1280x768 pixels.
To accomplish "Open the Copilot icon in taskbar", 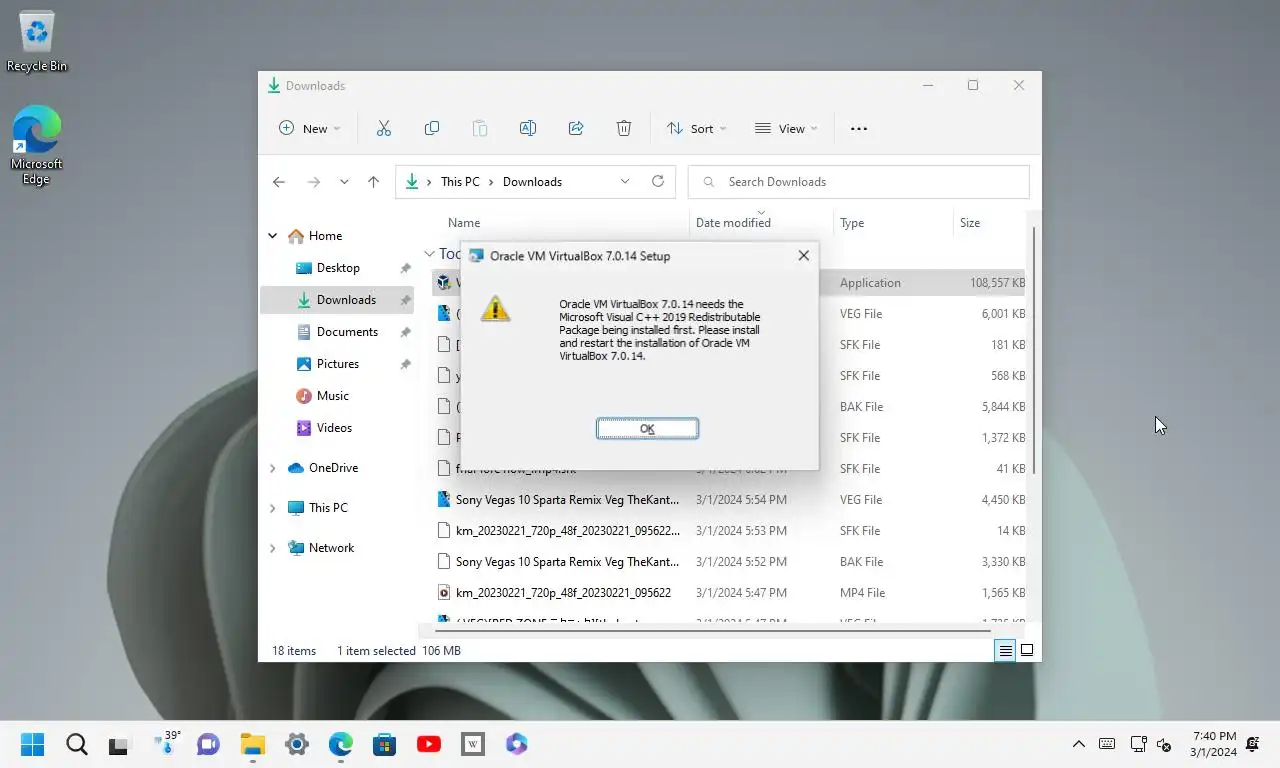I will (517, 744).
